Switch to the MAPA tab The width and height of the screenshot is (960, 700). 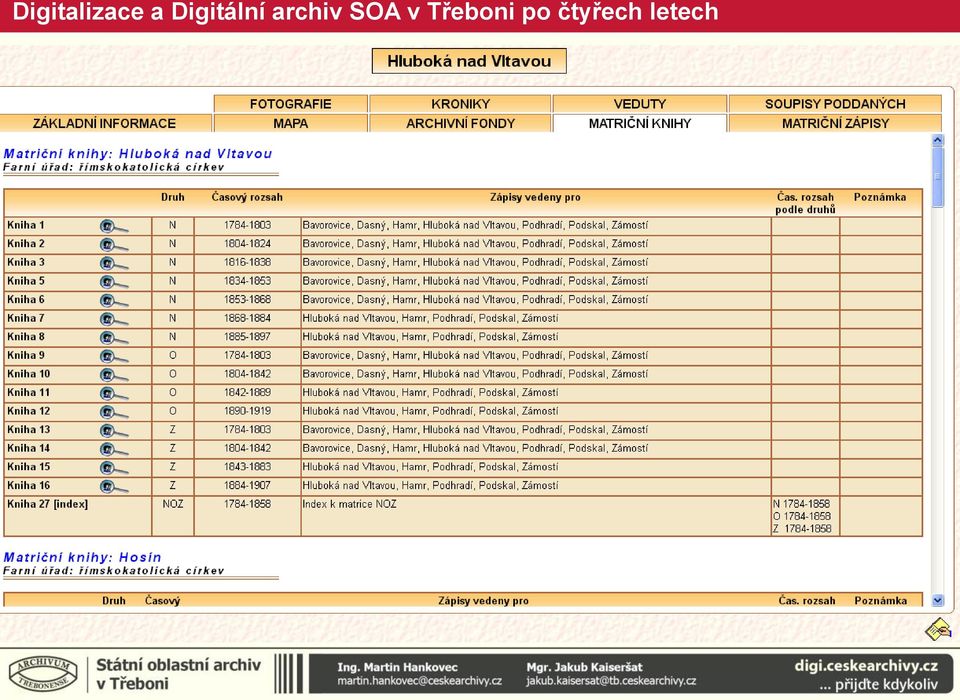click(x=290, y=123)
